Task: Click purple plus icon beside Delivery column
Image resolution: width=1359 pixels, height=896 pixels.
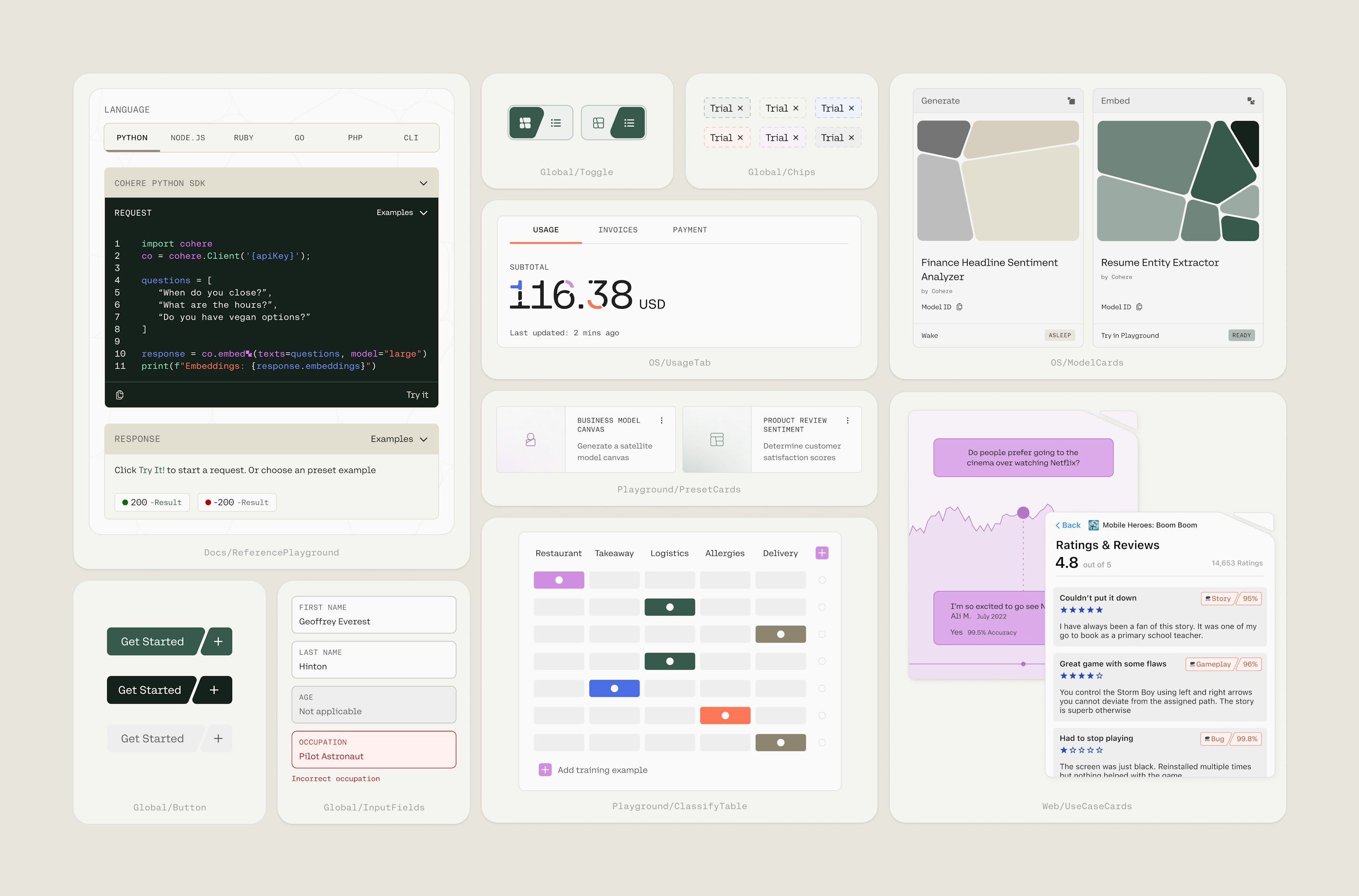Action: coord(822,553)
